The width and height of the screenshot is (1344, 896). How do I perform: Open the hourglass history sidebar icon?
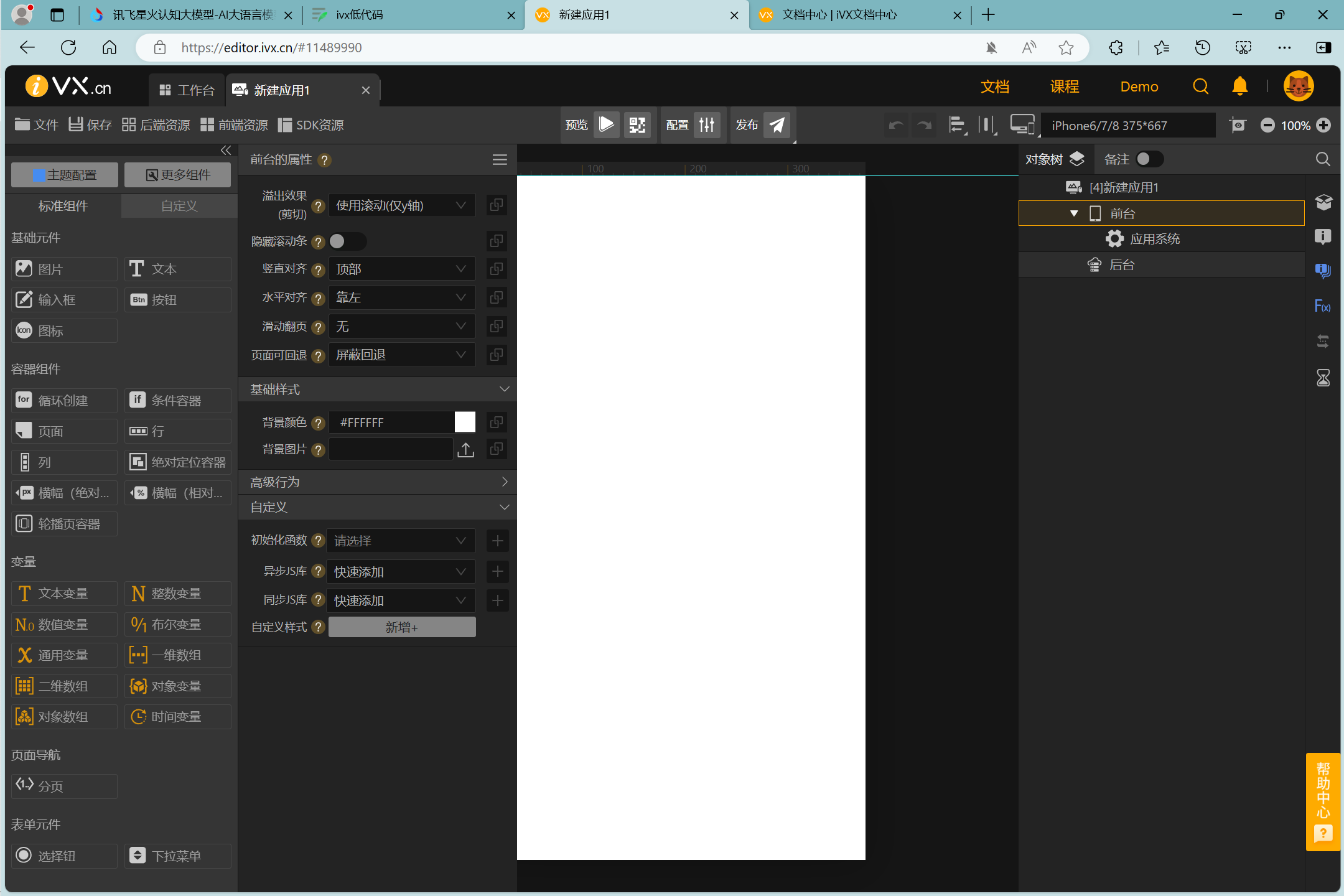(1323, 378)
